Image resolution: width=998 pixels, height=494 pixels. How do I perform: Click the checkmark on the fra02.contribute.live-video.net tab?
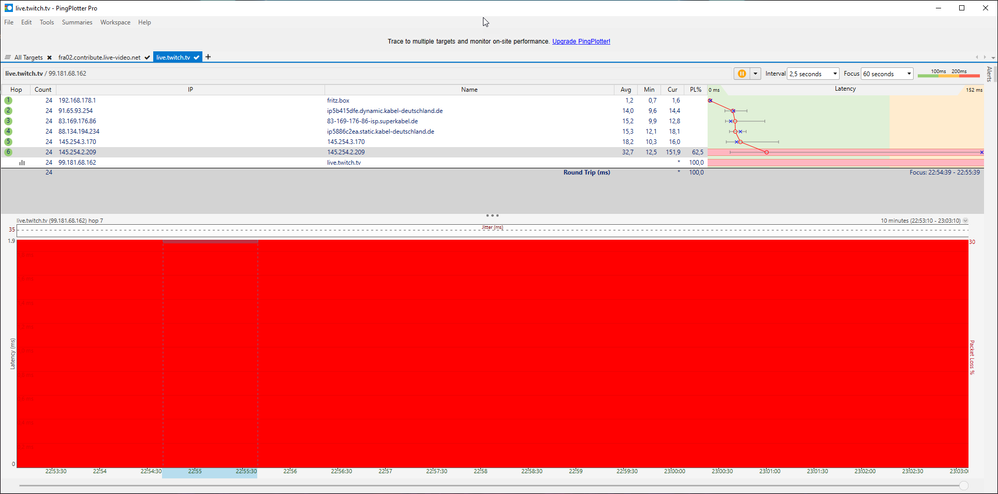tap(147, 57)
